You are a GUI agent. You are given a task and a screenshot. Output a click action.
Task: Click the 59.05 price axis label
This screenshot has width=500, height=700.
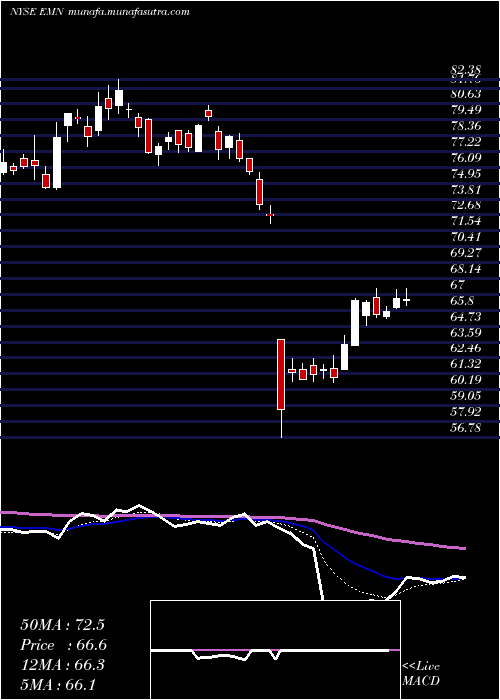[466, 396]
